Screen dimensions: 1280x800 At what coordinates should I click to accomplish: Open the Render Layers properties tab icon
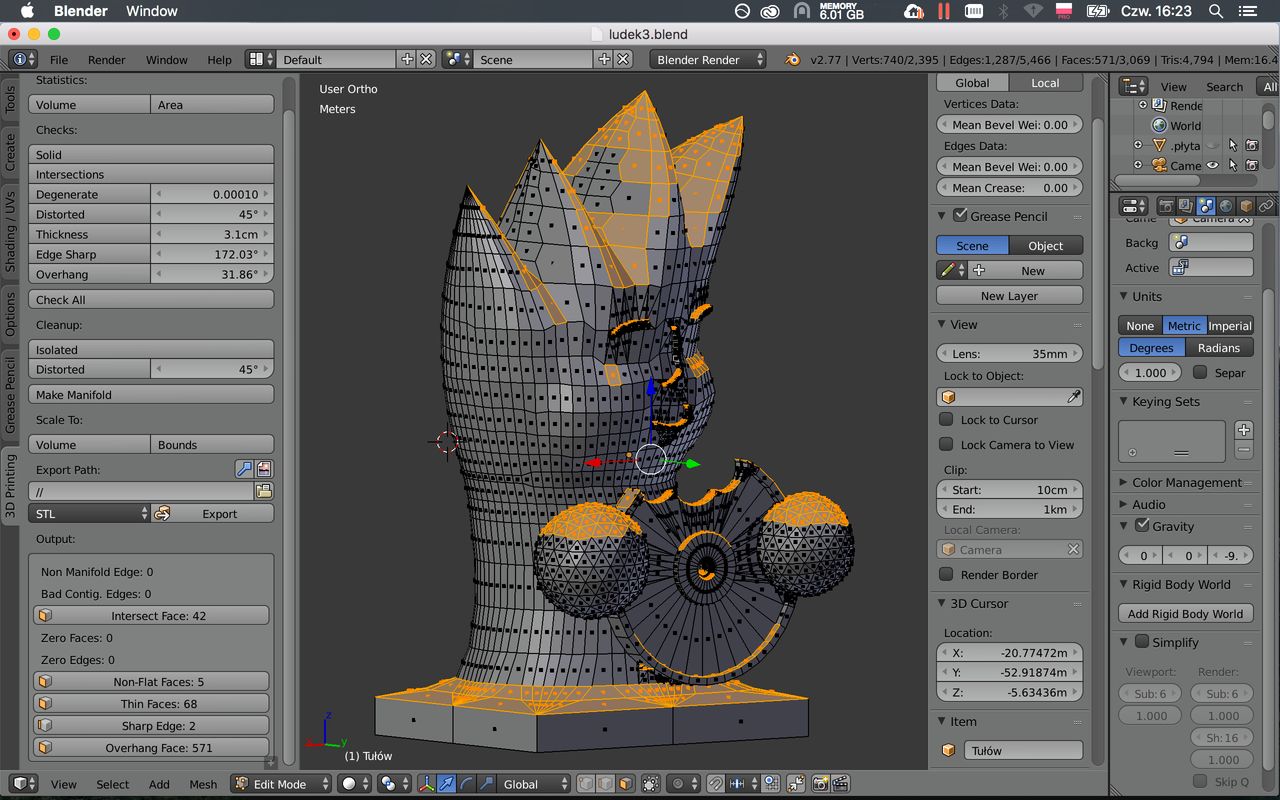pos(1186,206)
